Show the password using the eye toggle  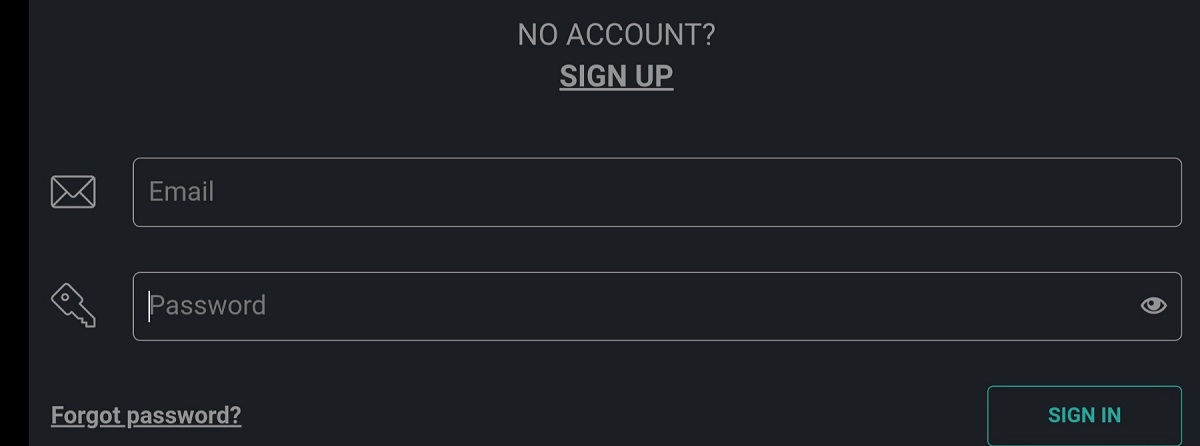click(1153, 305)
